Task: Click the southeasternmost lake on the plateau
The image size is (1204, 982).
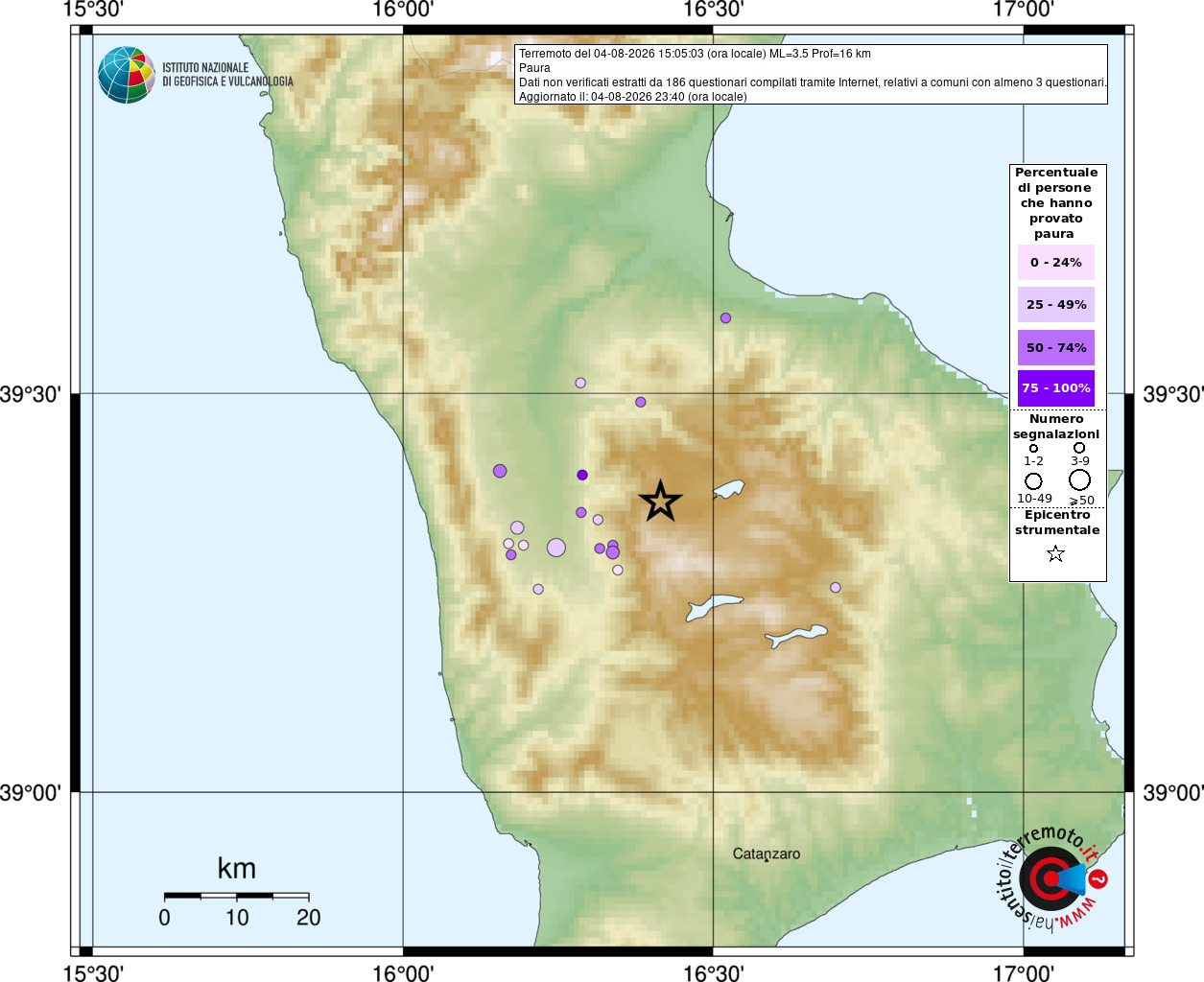Action: [x=795, y=636]
